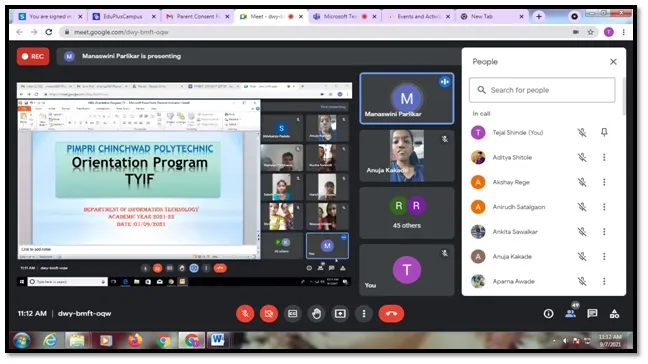The width and height of the screenshot is (648, 364).
Task: Toggle captions button
Action: pos(293,314)
